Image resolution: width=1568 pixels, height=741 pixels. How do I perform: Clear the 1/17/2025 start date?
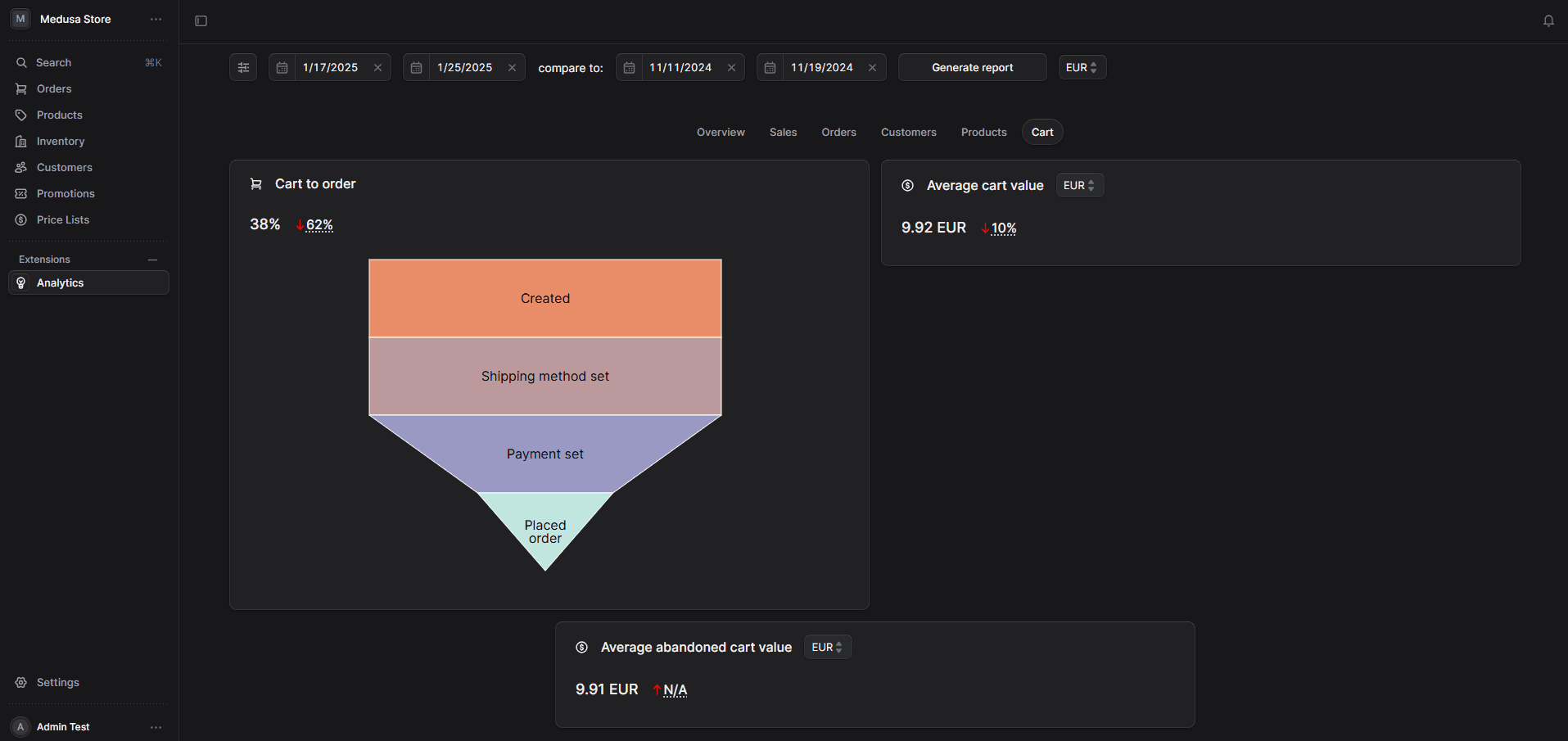[377, 68]
